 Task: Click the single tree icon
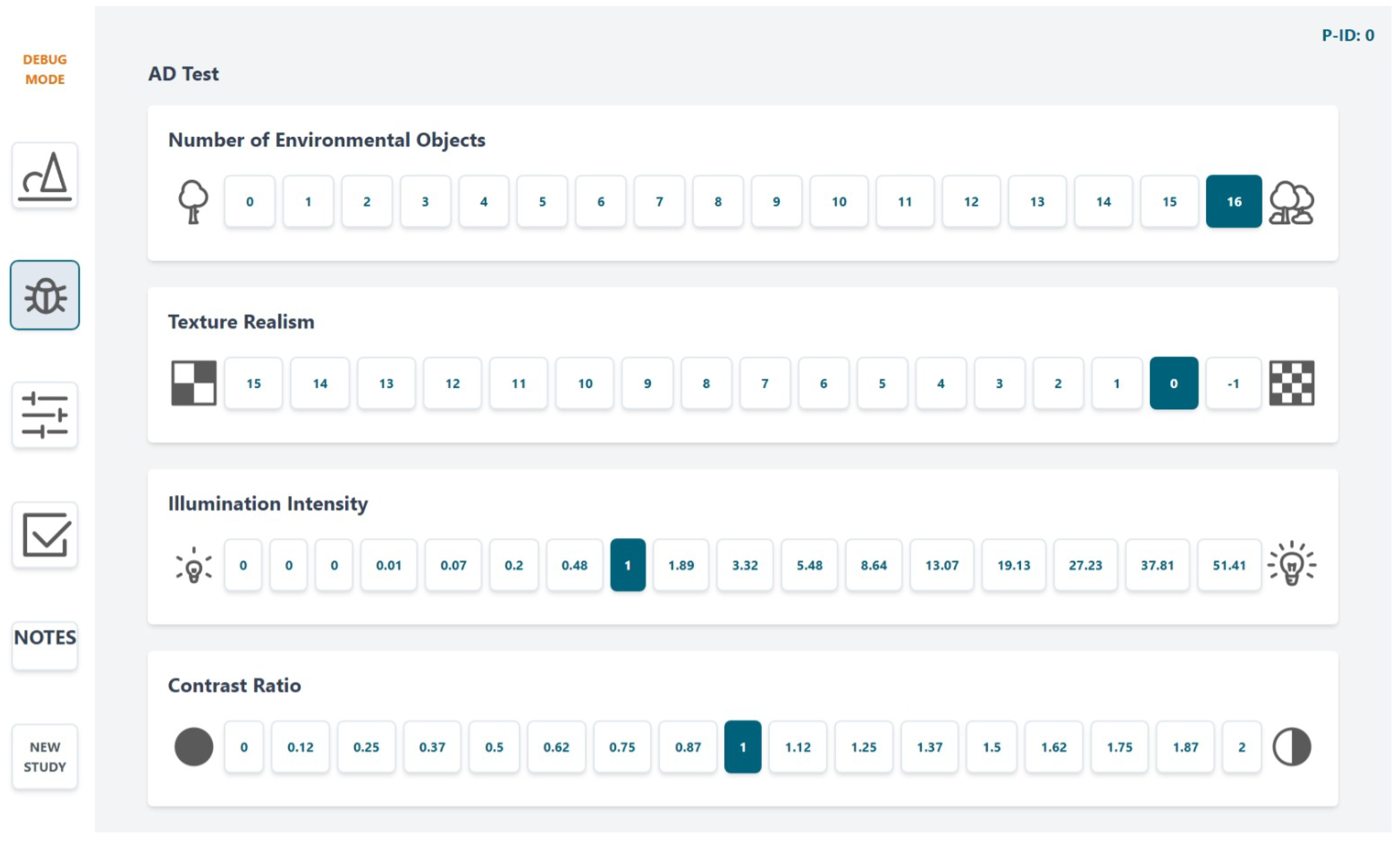click(193, 202)
